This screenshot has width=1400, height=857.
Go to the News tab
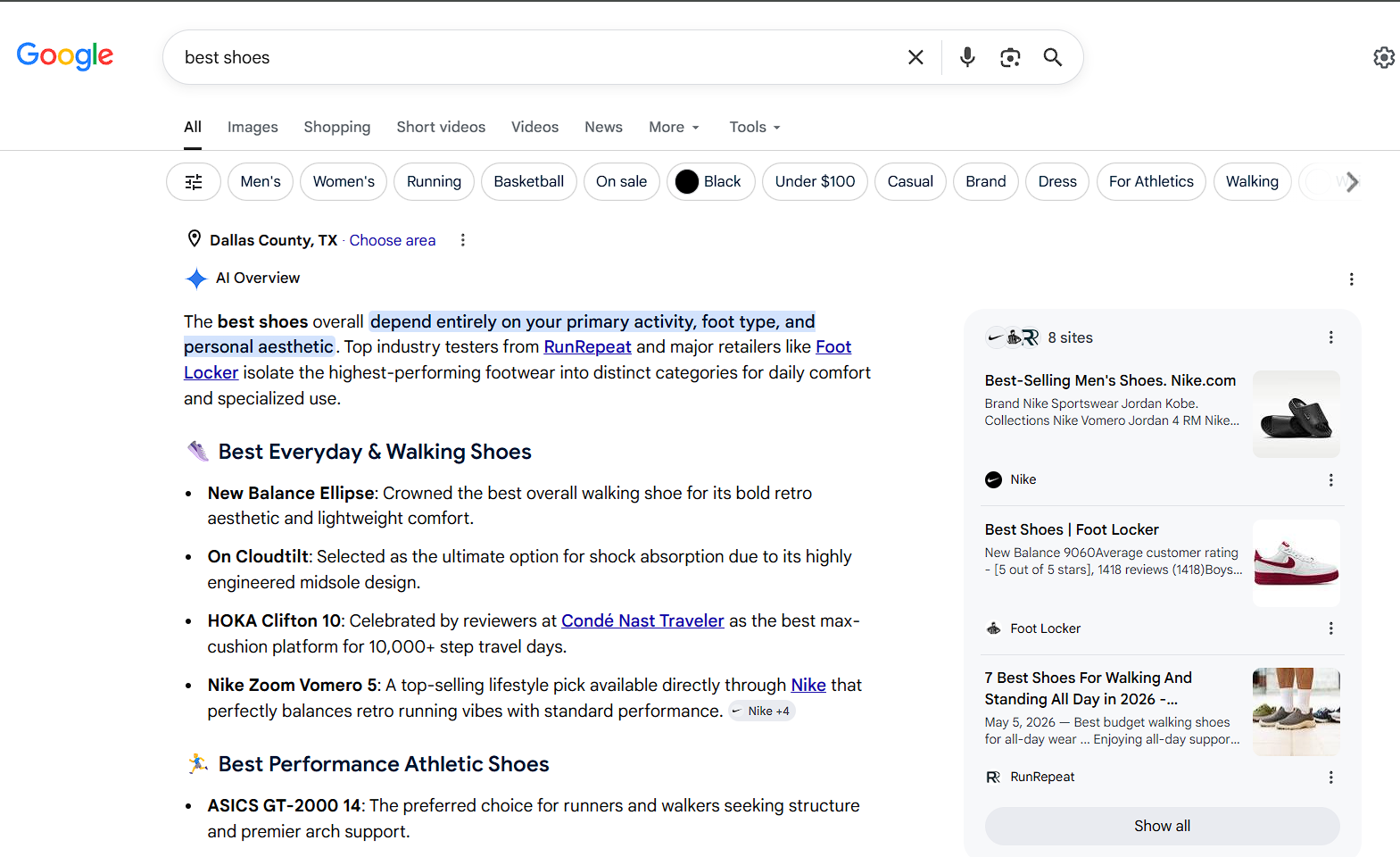(603, 127)
